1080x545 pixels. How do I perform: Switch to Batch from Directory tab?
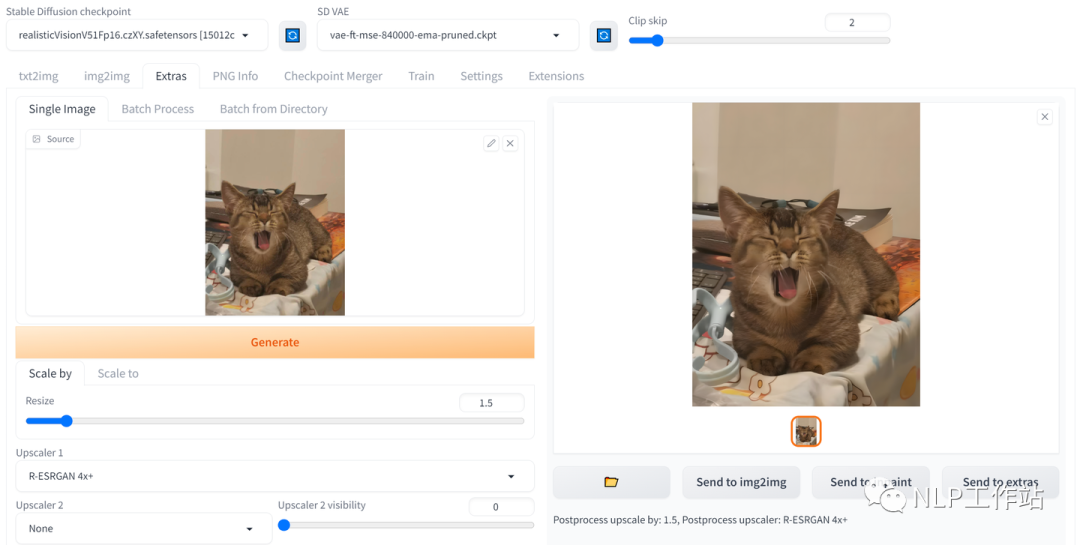(x=273, y=109)
